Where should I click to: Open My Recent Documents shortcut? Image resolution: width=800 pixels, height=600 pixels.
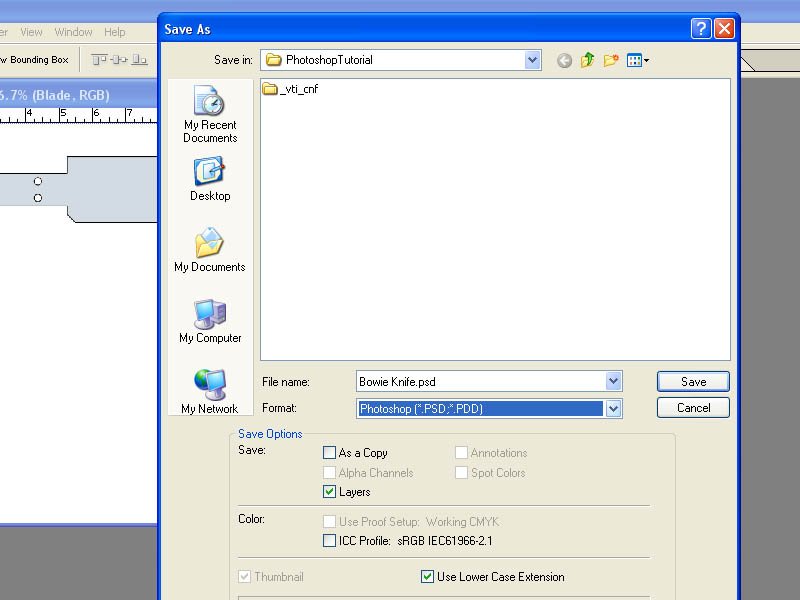point(210,114)
